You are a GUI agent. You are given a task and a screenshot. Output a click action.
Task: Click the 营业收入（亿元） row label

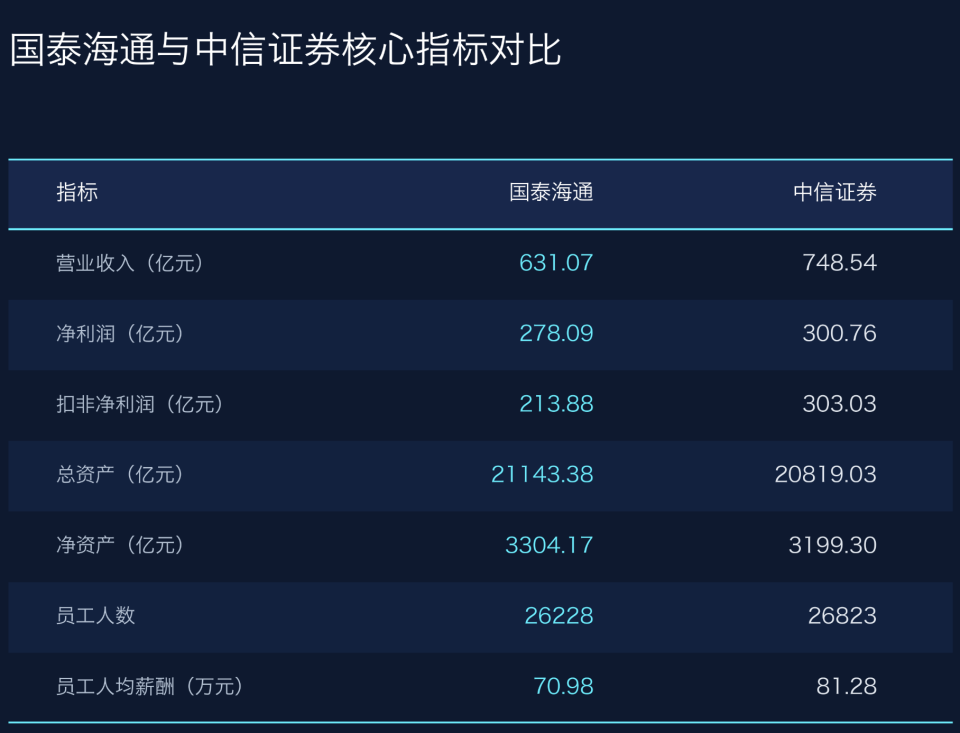pyautogui.click(x=130, y=264)
